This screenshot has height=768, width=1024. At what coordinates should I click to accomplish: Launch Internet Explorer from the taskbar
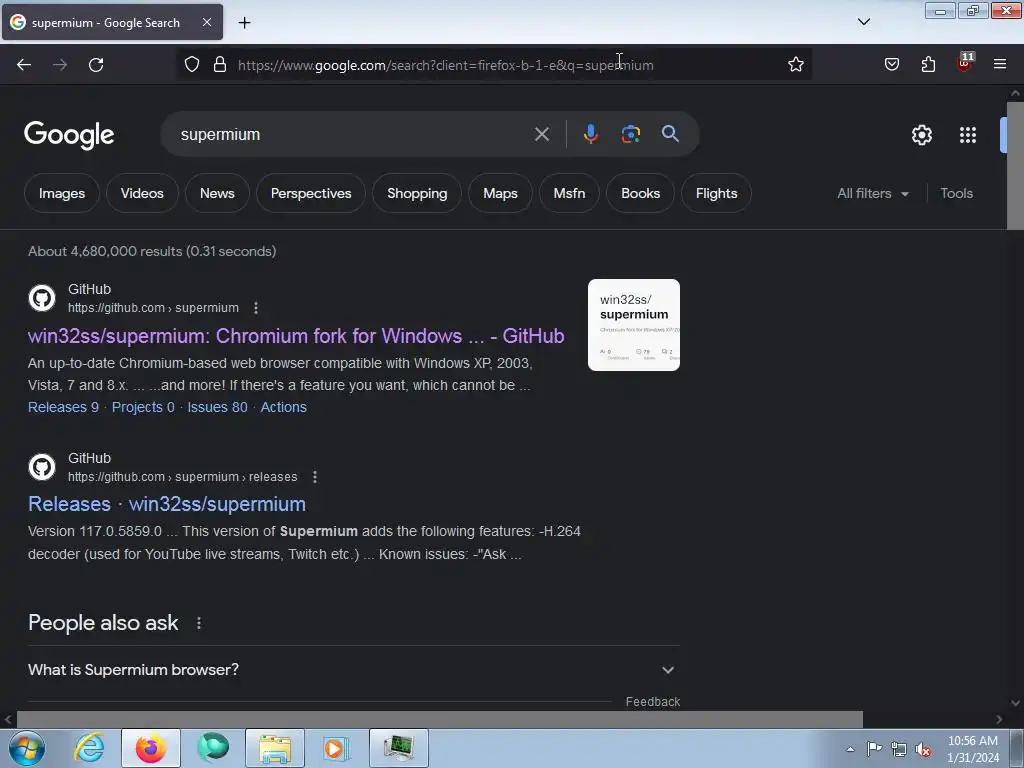(89, 748)
